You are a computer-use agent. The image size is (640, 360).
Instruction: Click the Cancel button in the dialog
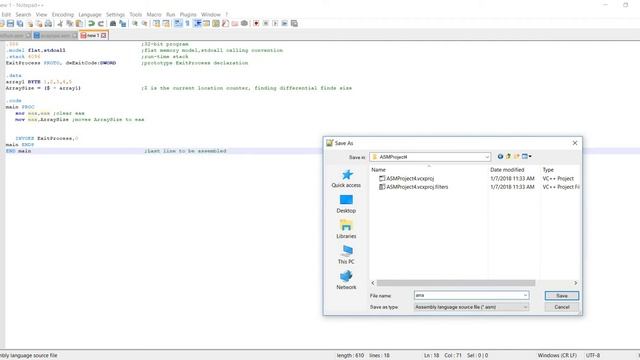(x=562, y=307)
